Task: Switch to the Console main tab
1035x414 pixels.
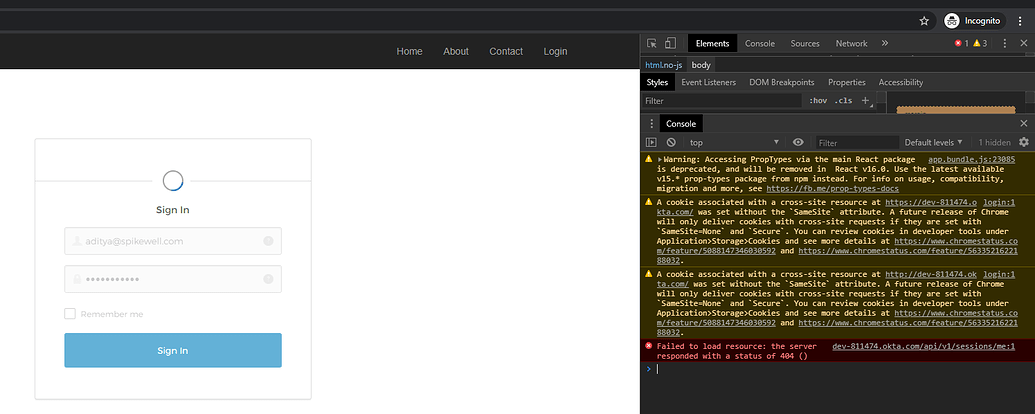Action: click(760, 44)
